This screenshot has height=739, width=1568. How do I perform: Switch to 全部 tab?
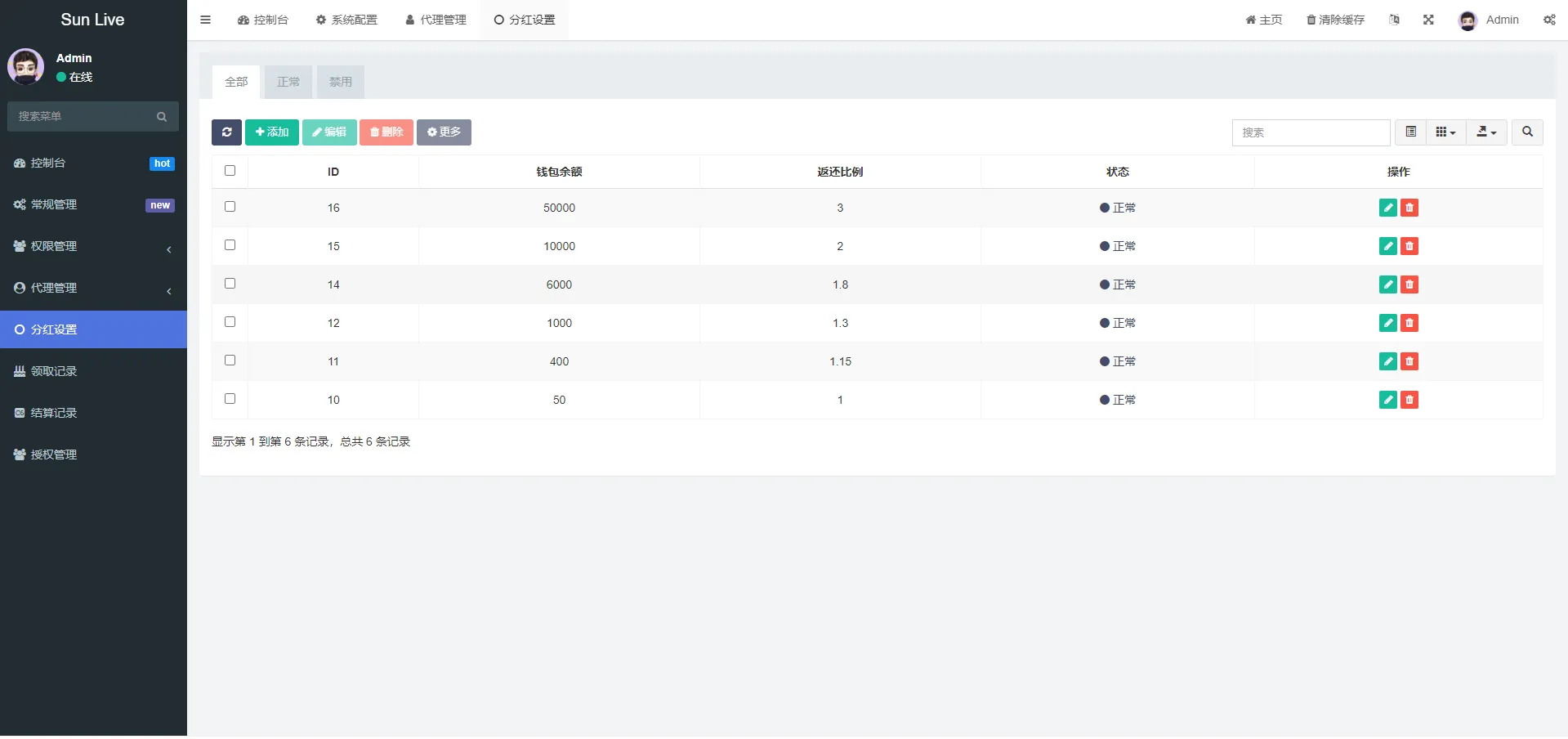tap(236, 82)
